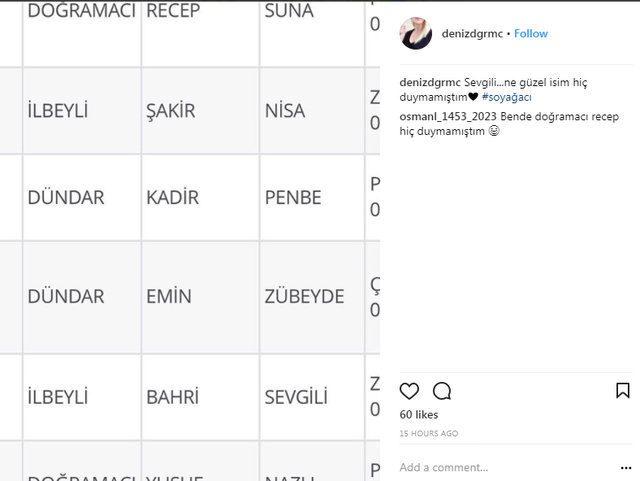Select the KADİR cell in the table
Viewport: 640px width, 481px height.
pos(172,198)
